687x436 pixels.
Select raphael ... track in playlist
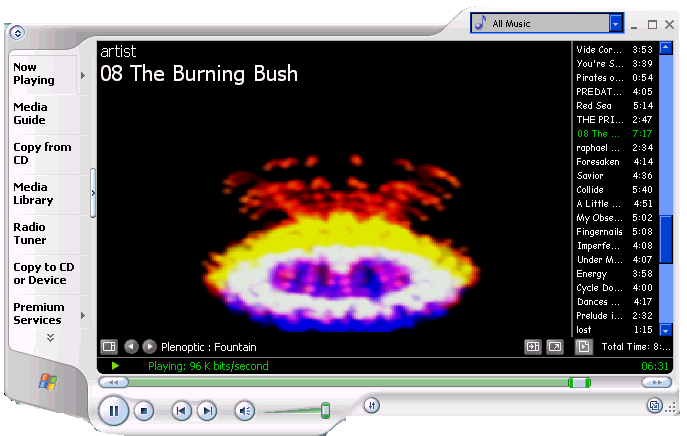(615, 148)
